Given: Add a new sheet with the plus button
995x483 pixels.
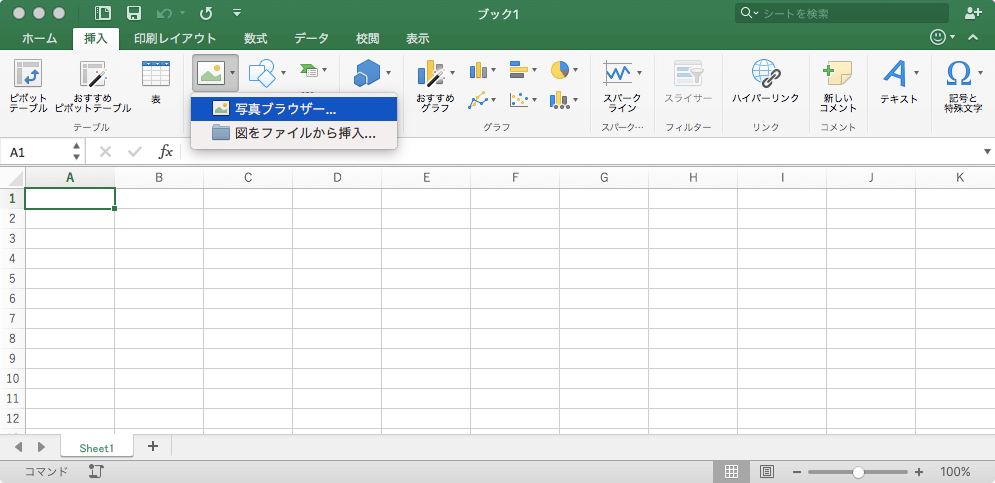Looking at the screenshot, I should pyautogui.click(x=152, y=446).
